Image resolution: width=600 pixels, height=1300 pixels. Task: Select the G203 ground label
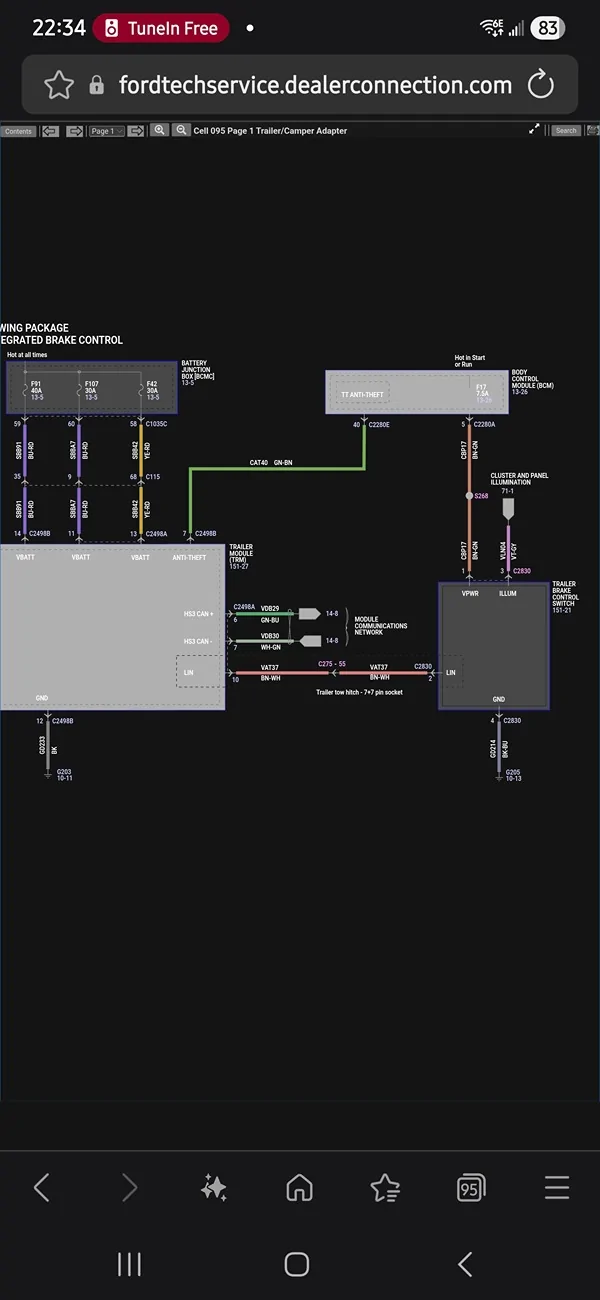point(64,771)
